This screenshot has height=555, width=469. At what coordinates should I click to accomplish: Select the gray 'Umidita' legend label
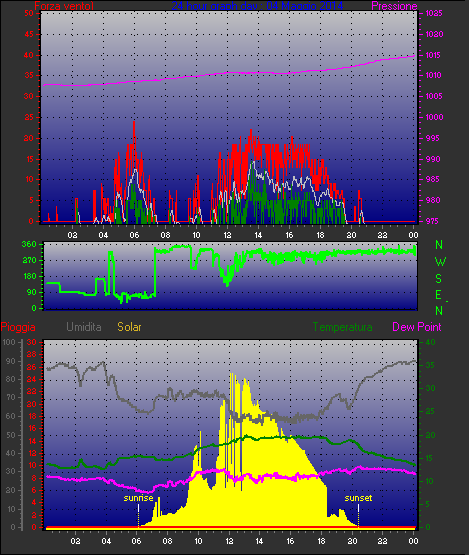[84, 327]
